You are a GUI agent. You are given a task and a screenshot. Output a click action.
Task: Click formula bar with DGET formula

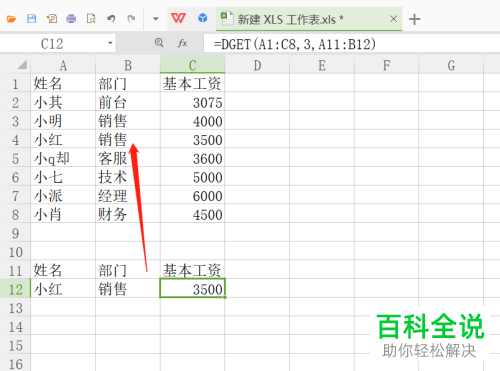click(x=352, y=44)
